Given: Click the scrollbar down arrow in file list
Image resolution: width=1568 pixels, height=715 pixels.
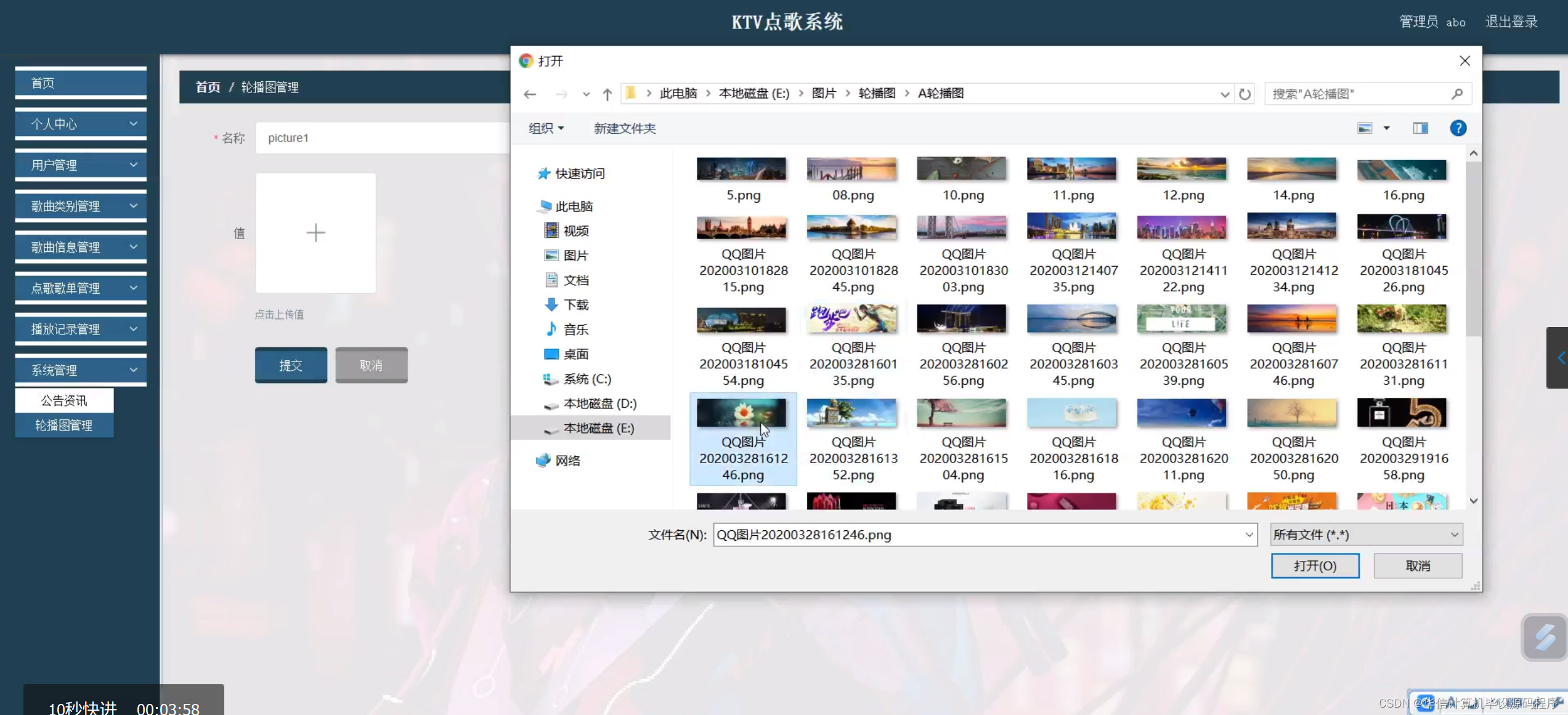Looking at the screenshot, I should pos(1473,501).
